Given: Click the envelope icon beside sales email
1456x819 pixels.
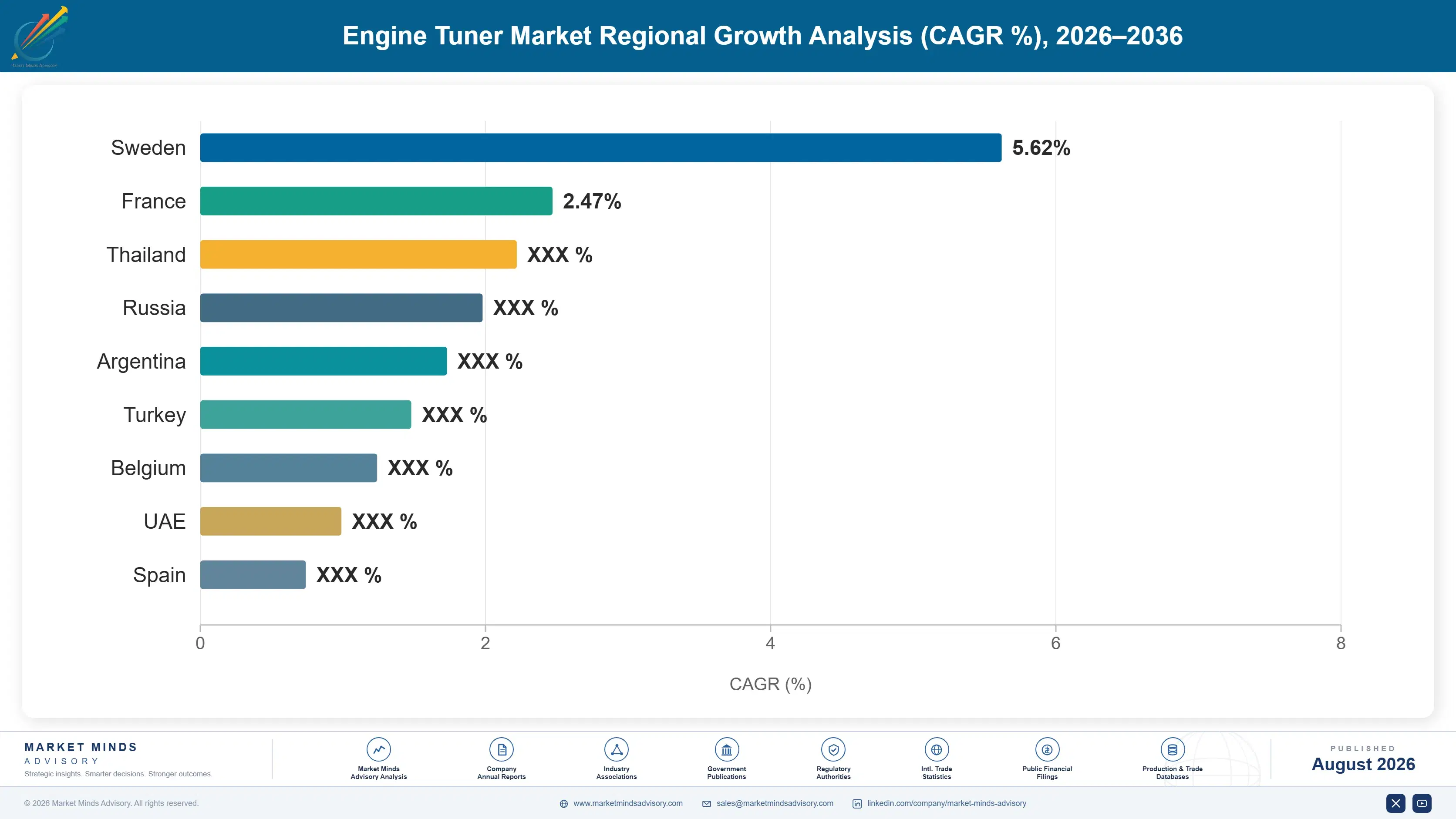Looking at the screenshot, I should pyautogui.click(x=707, y=804).
